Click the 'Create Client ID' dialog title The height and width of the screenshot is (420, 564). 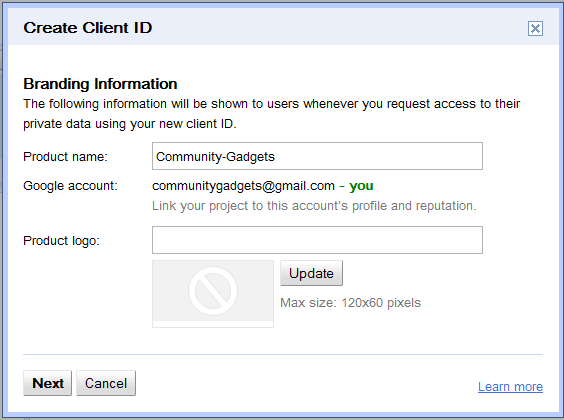[x=88, y=28]
